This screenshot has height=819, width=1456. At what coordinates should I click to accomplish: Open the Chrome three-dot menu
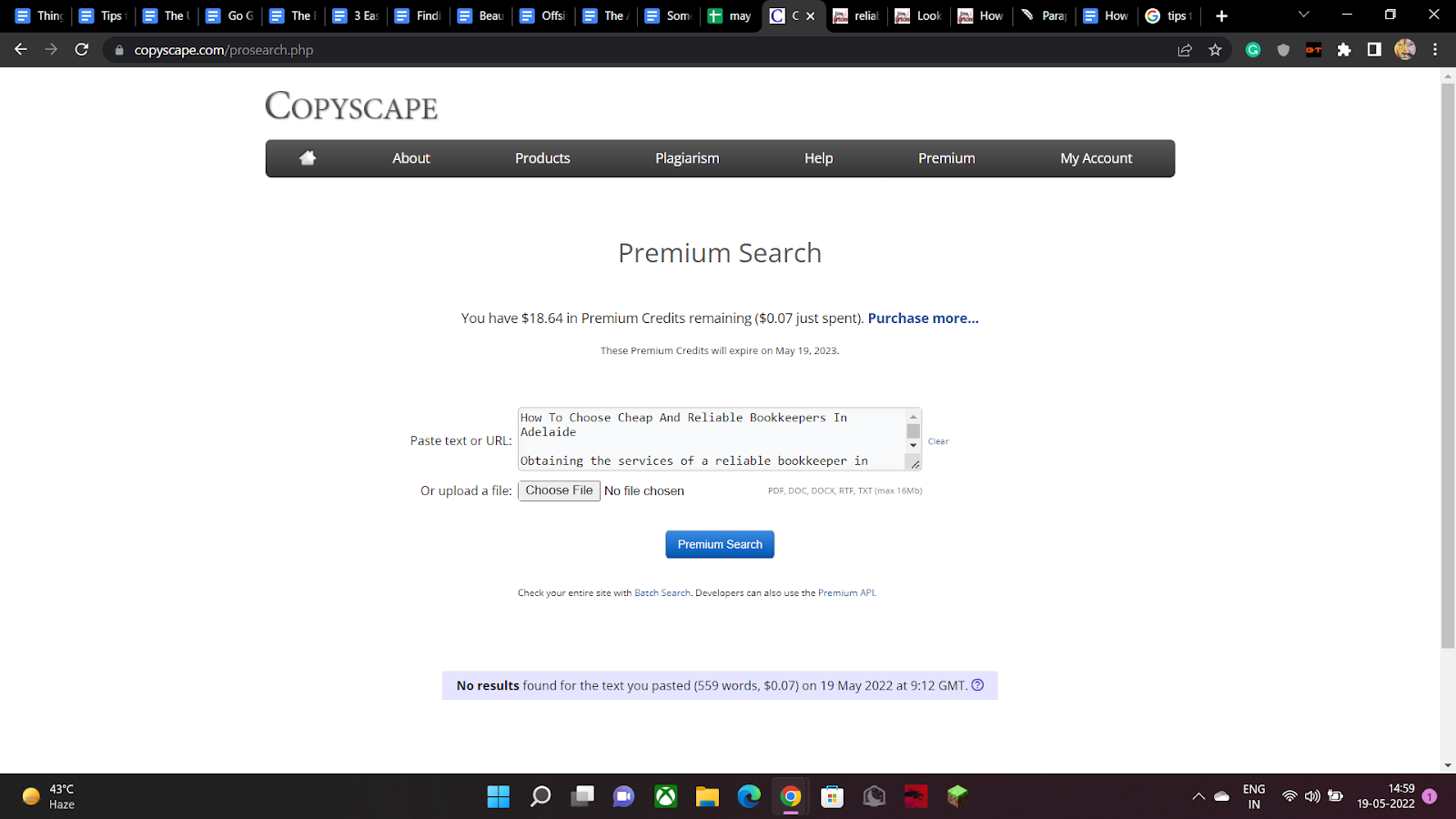pos(1435,50)
